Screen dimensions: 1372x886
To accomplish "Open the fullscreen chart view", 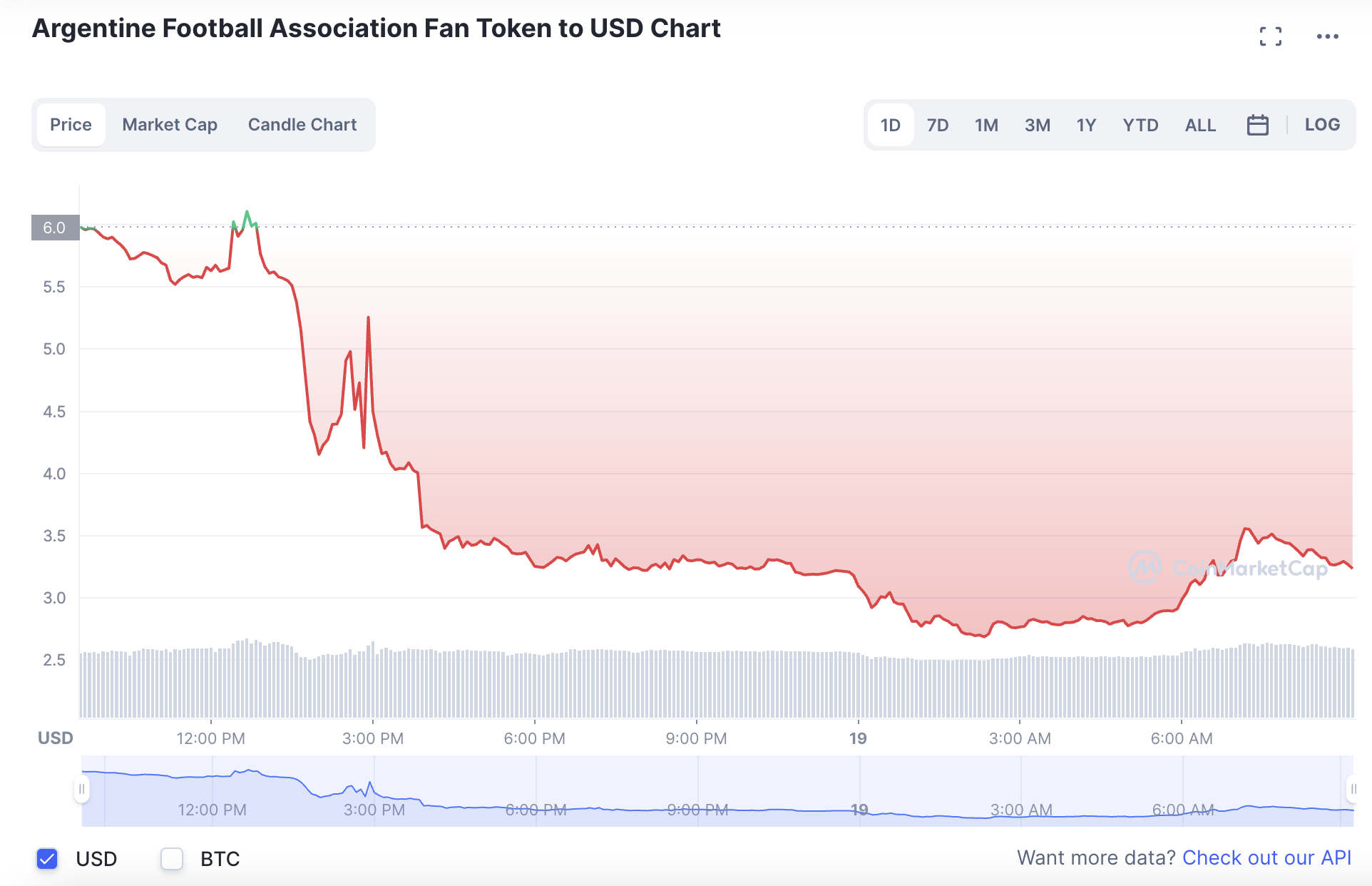I will pyautogui.click(x=1271, y=36).
